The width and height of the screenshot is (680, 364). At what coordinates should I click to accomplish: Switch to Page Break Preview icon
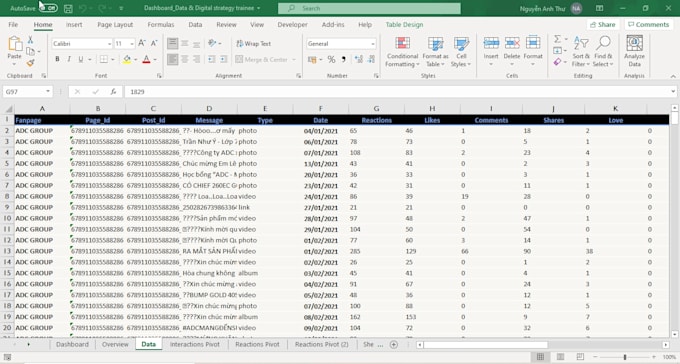tap(580, 357)
